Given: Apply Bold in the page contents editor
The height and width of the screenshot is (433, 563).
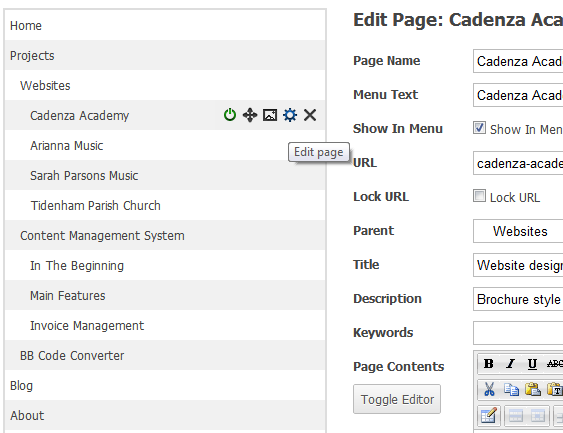Looking at the screenshot, I should pyautogui.click(x=489, y=364).
